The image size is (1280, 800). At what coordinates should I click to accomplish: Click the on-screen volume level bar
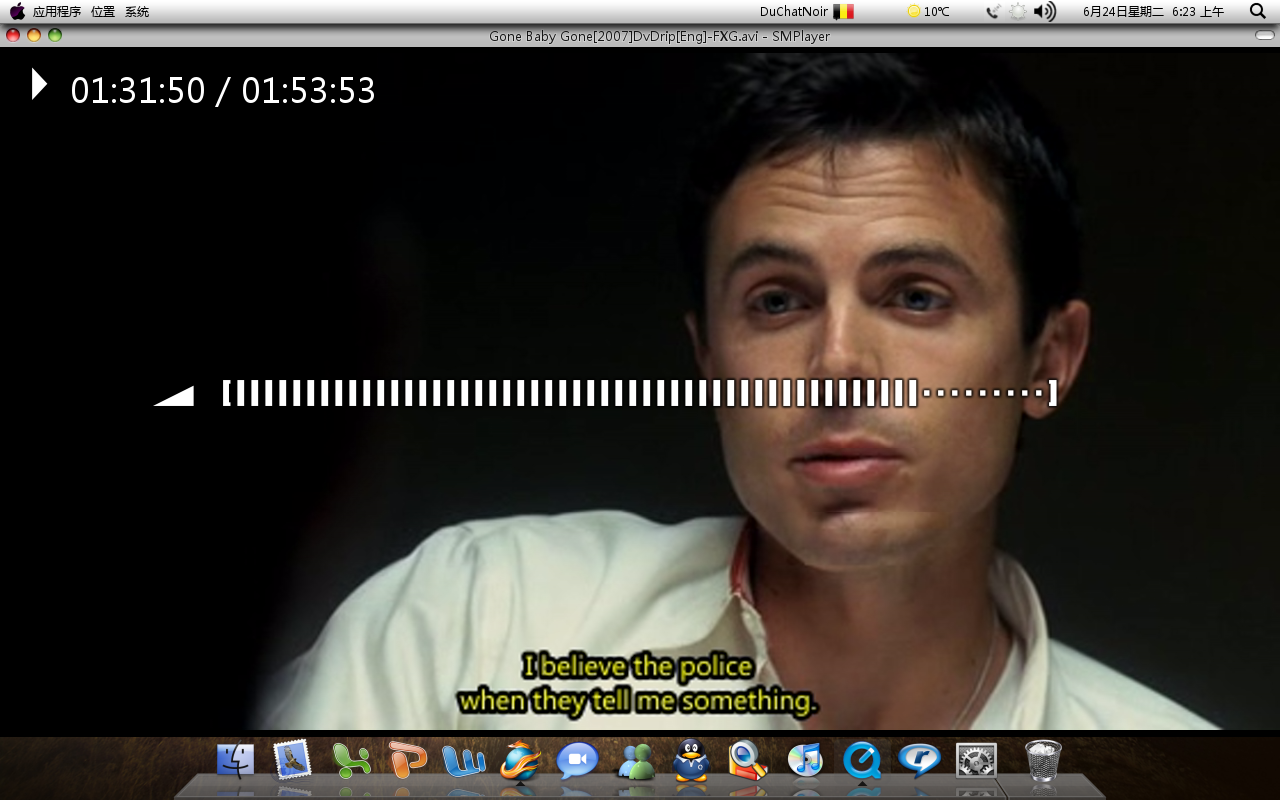(640, 393)
